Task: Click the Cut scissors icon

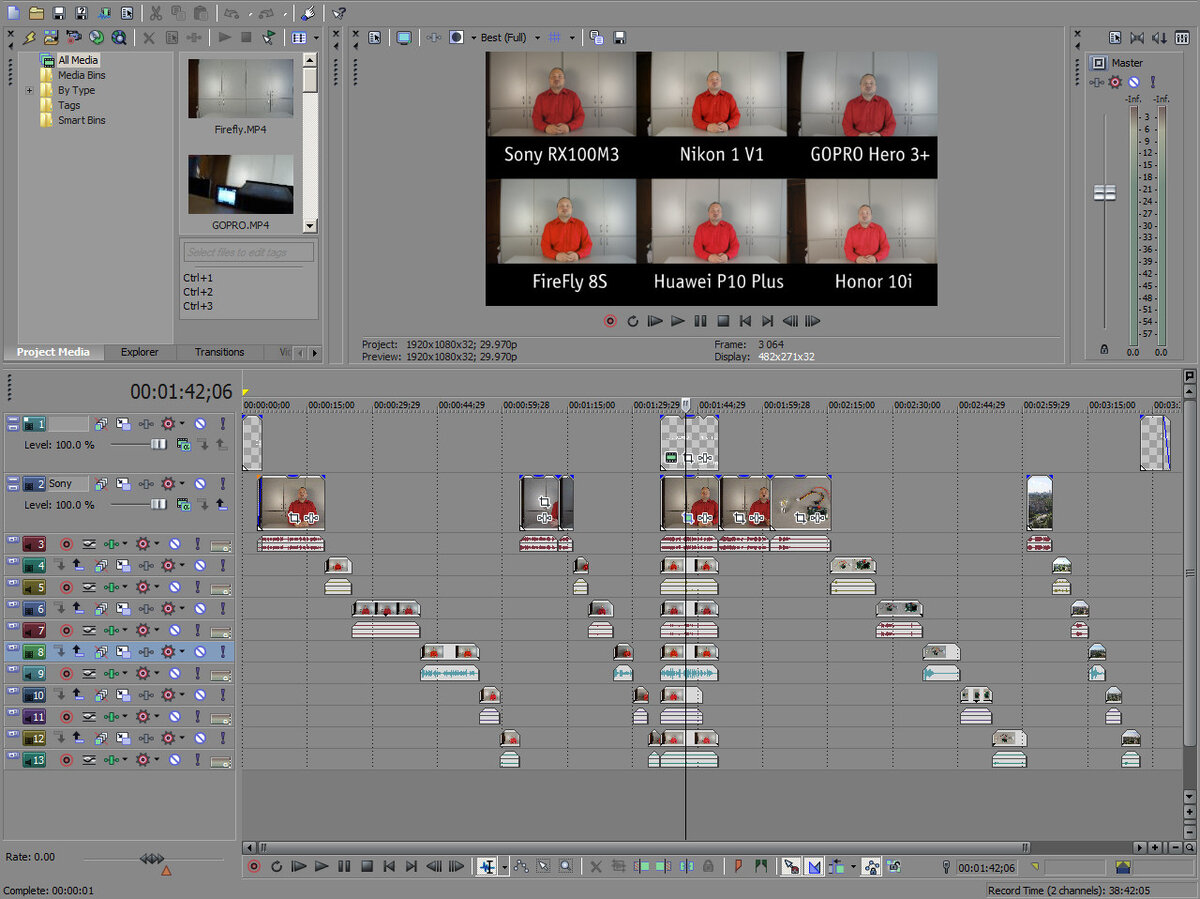Action: 156,13
